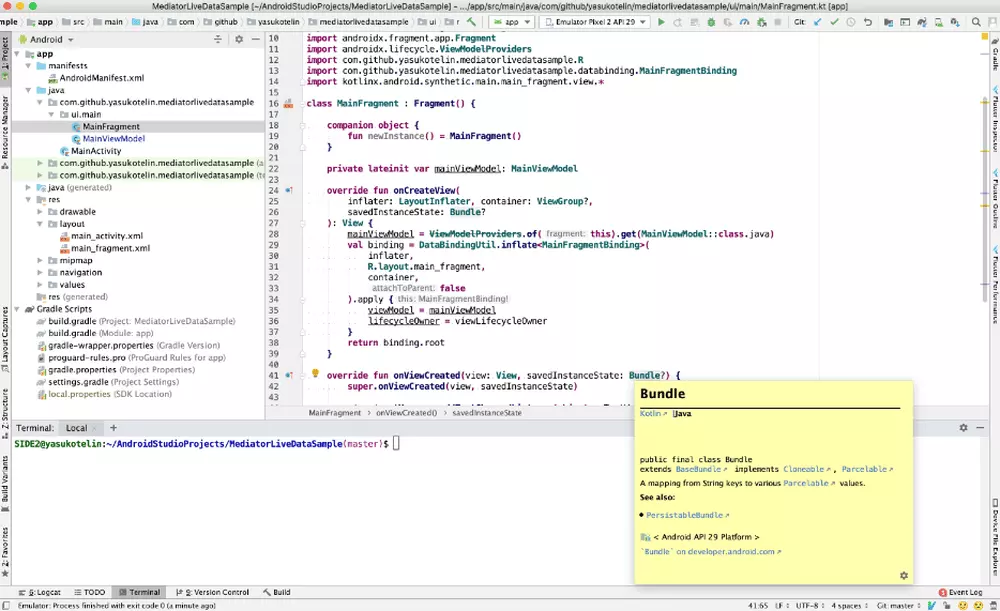Collapse the manifests folder
Screen dimensions: 1000x611
tap(28, 66)
